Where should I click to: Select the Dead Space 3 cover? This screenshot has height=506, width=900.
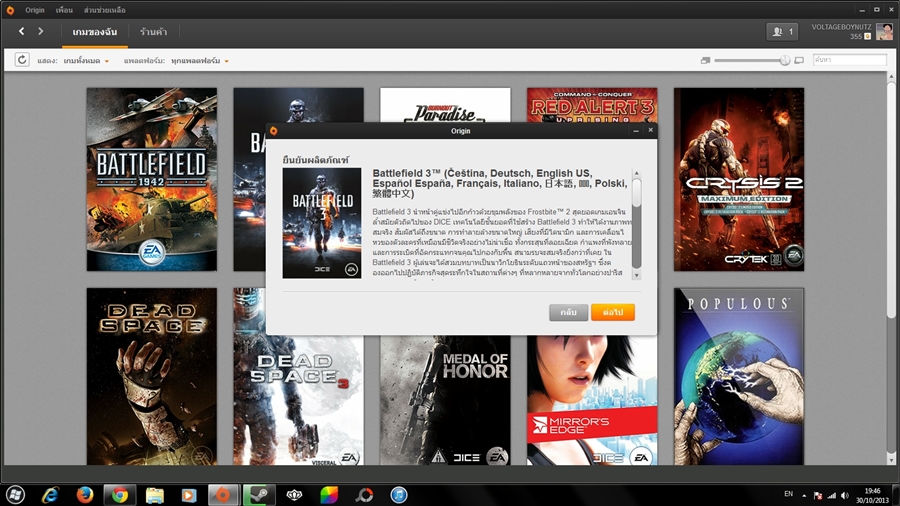[298, 400]
